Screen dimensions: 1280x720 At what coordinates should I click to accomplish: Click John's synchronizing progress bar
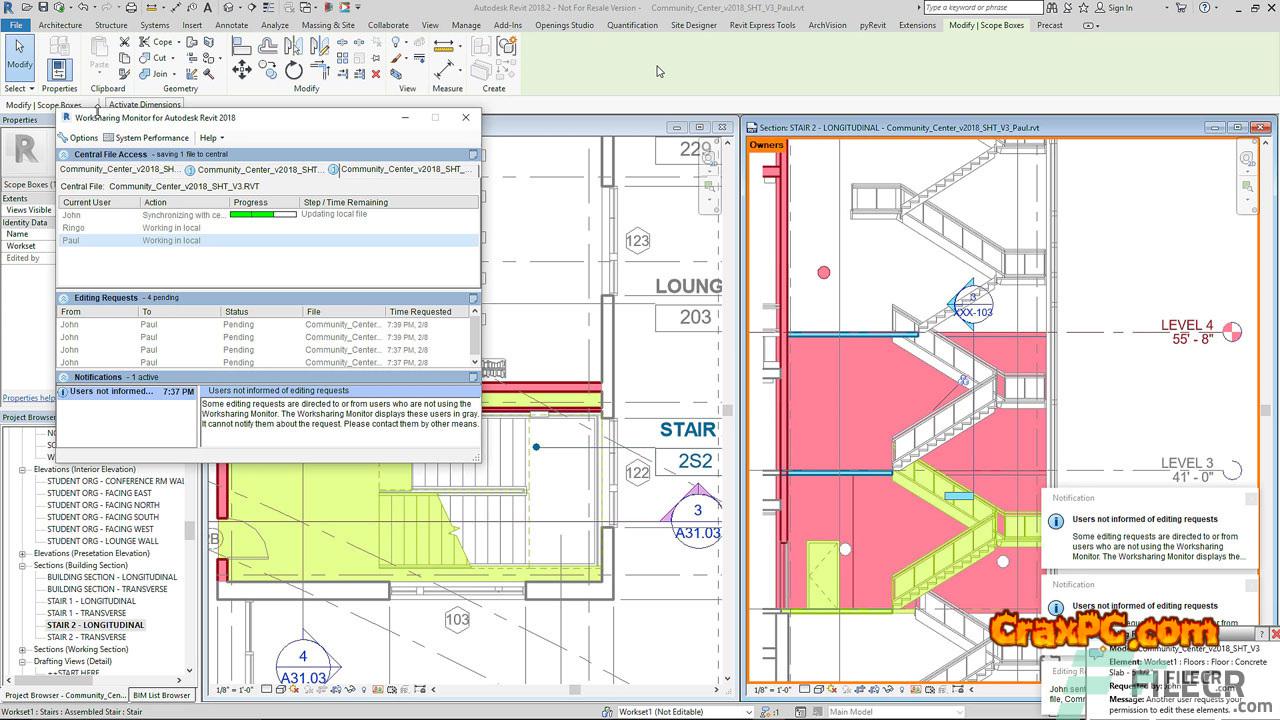[x=263, y=215]
